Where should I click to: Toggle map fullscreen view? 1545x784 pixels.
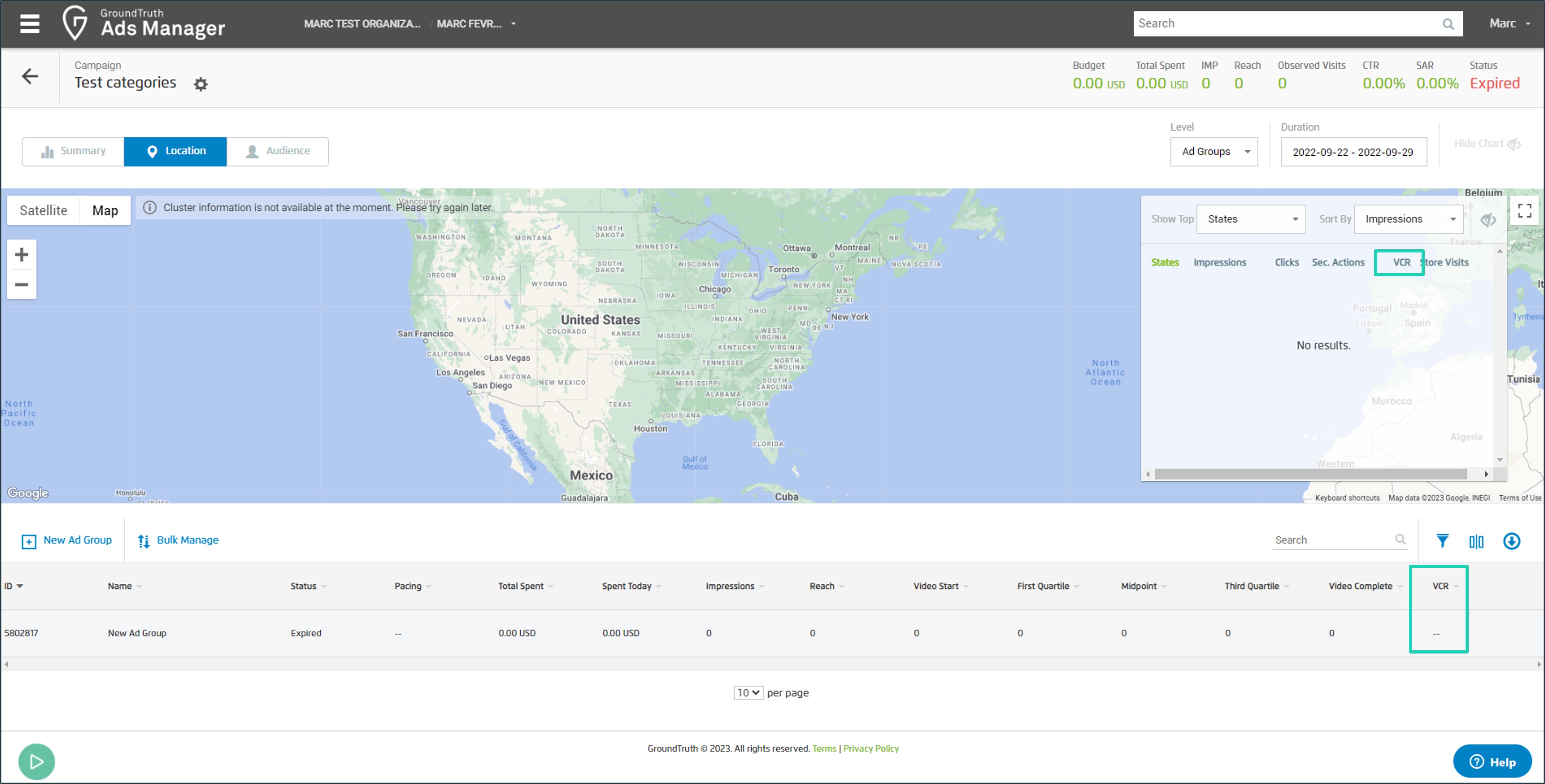coord(1525,210)
